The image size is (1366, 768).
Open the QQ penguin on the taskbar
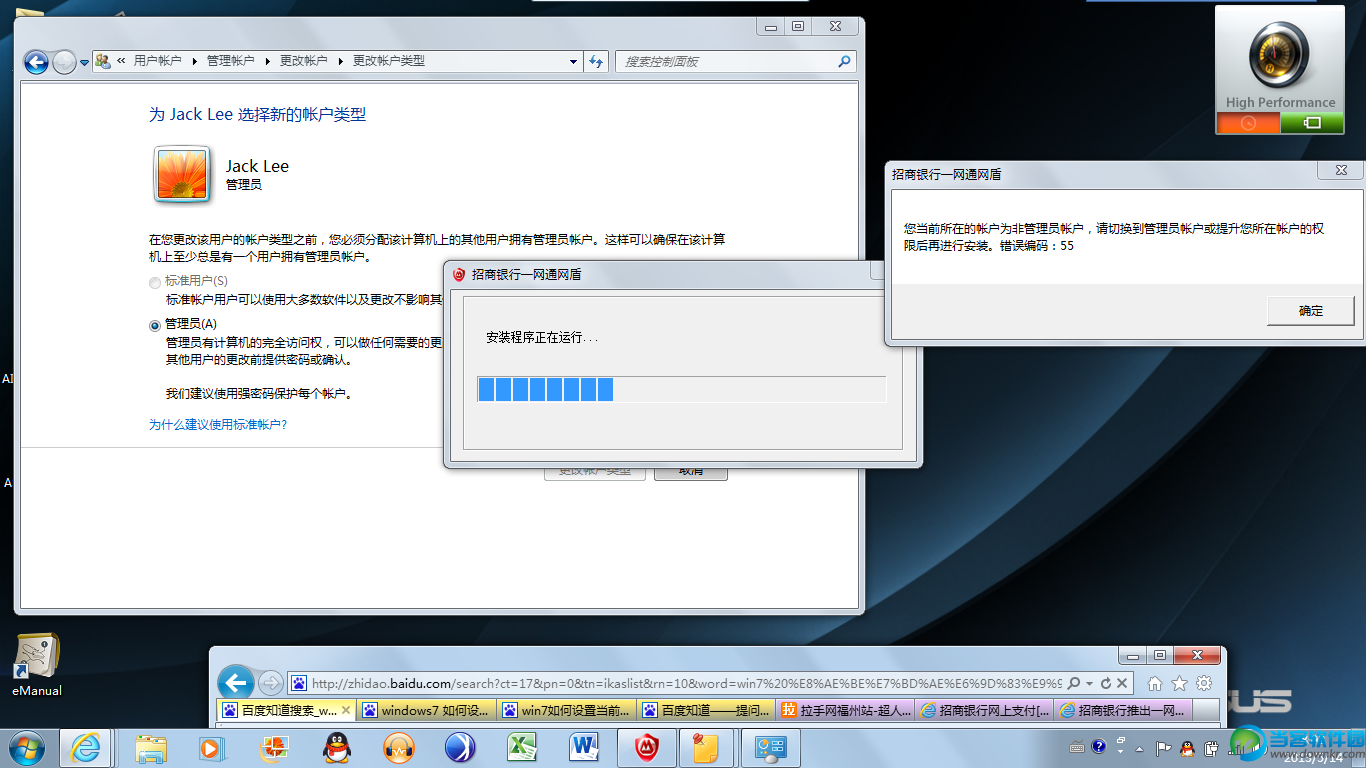tap(336, 748)
